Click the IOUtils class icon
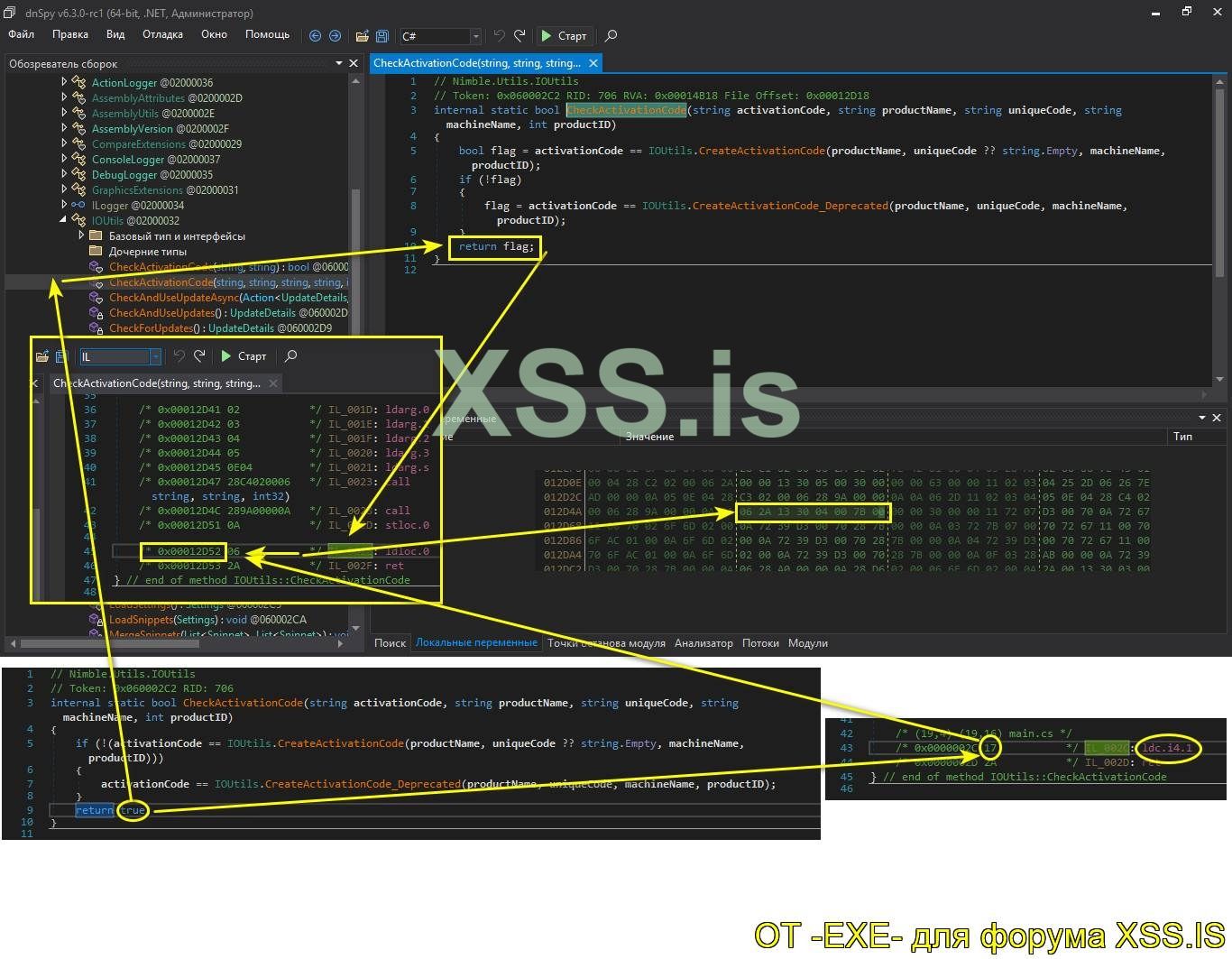1232x959 pixels. point(79,220)
